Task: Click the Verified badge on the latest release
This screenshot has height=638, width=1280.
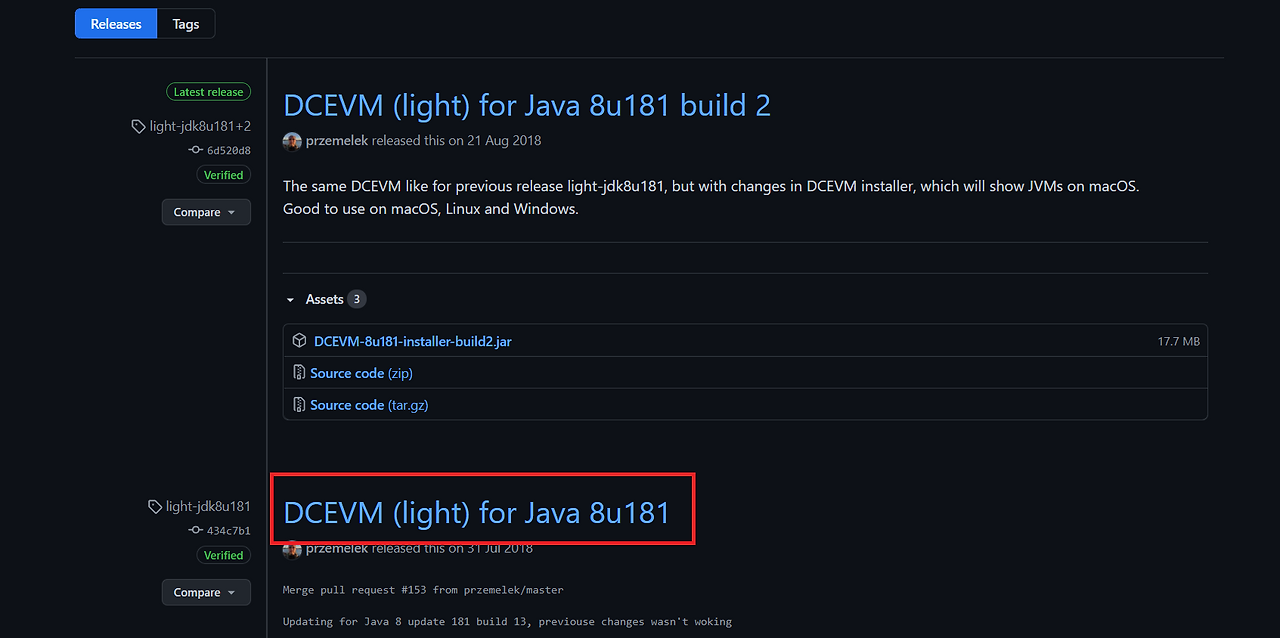Action: click(223, 174)
